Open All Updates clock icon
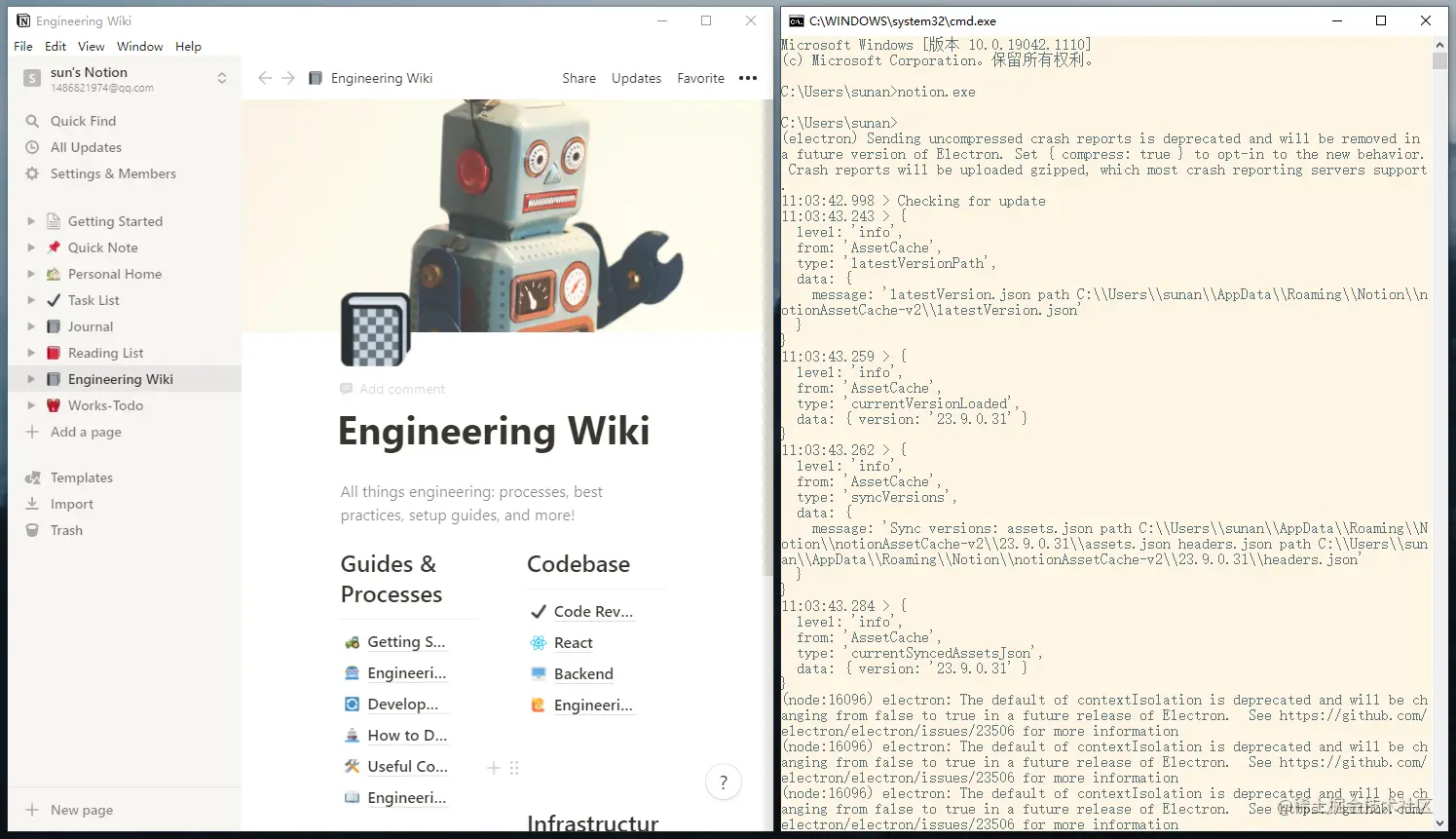The width and height of the screenshot is (1456, 839). tap(32, 147)
